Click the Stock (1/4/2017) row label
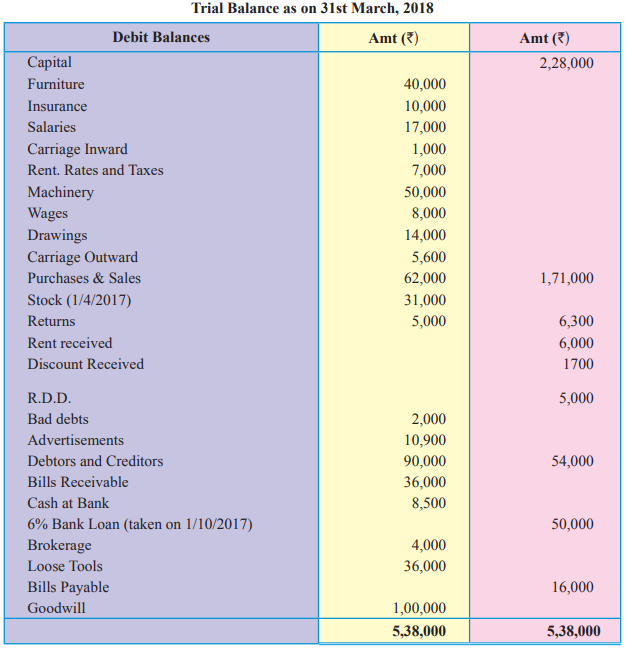The width and height of the screenshot is (632, 668). 79,300
